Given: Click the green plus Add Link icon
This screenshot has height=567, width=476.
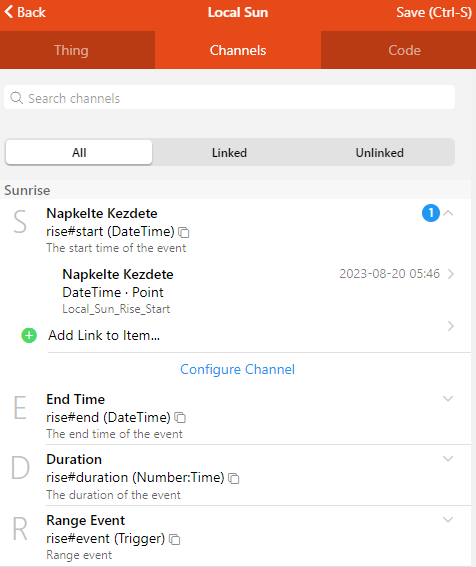Looking at the screenshot, I should [29, 336].
